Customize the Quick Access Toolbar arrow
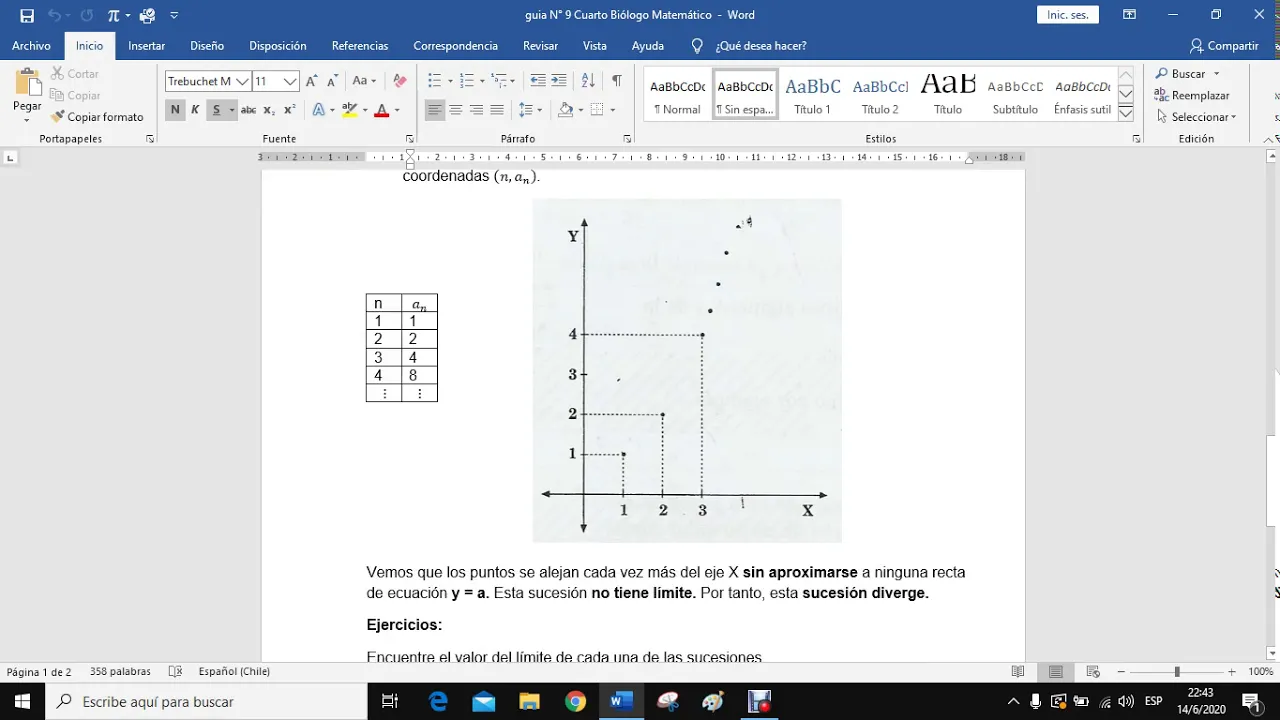The image size is (1280, 720). (174, 15)
